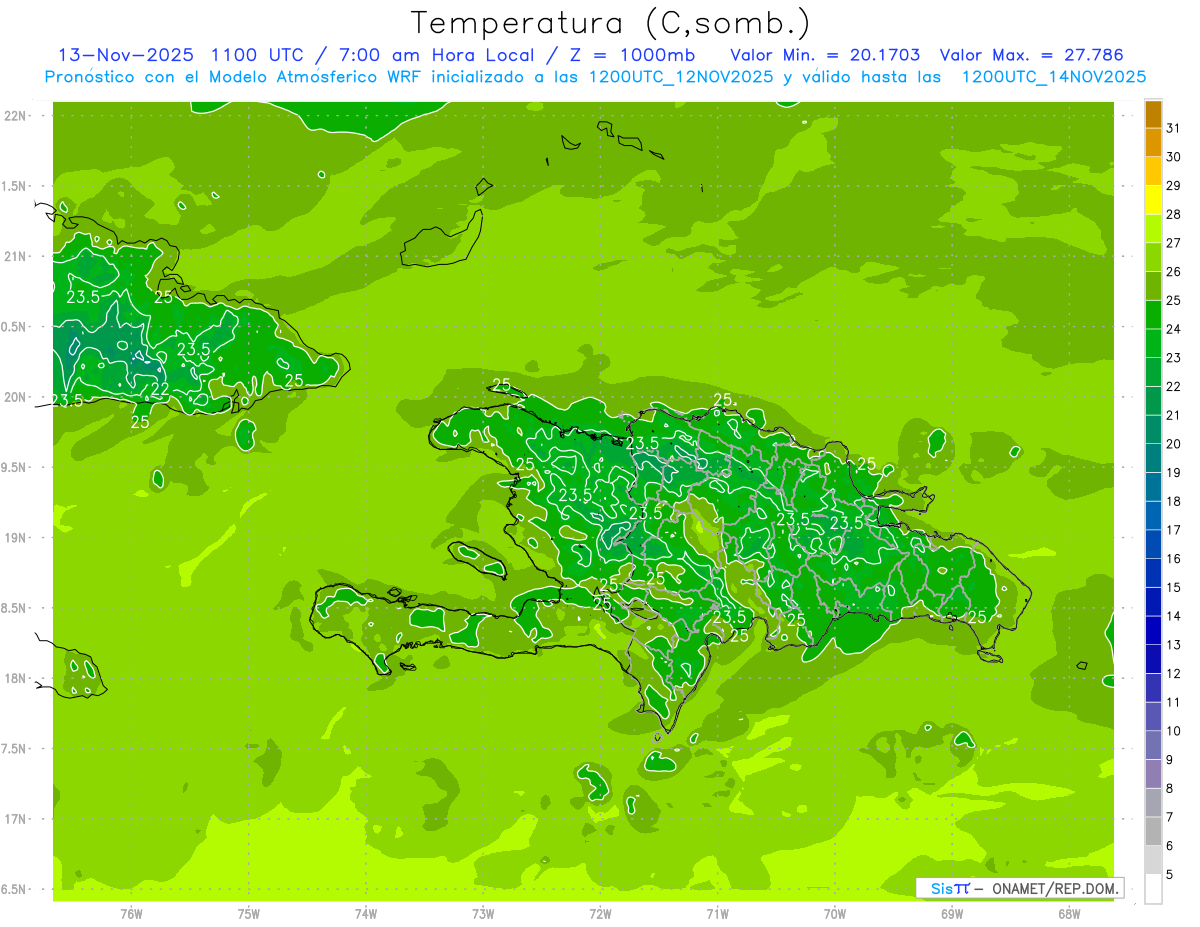Click legend scale value '26'

click(1173, 272)
